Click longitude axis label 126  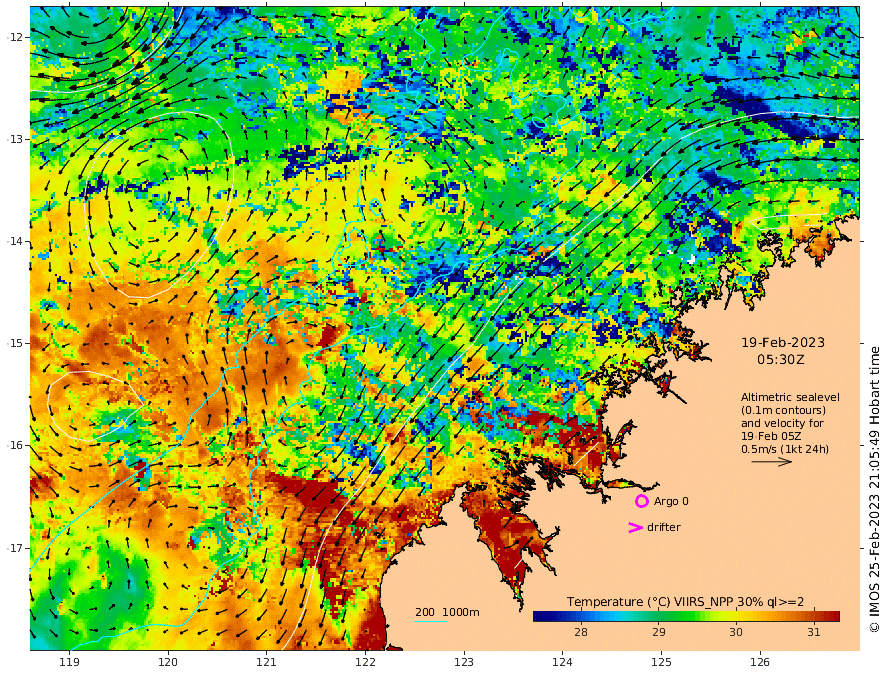[760, 662]
